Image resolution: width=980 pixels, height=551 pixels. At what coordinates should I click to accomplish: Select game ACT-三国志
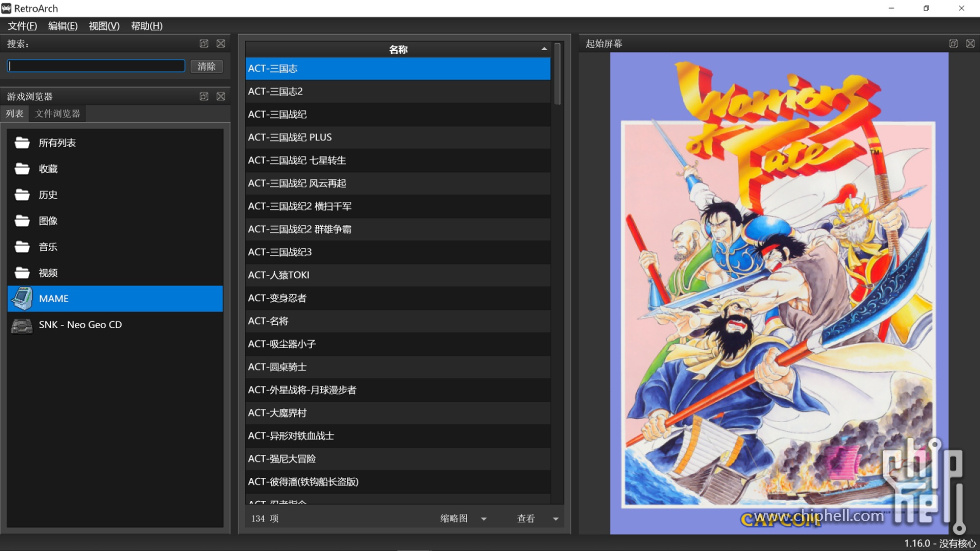click(398, 68)
